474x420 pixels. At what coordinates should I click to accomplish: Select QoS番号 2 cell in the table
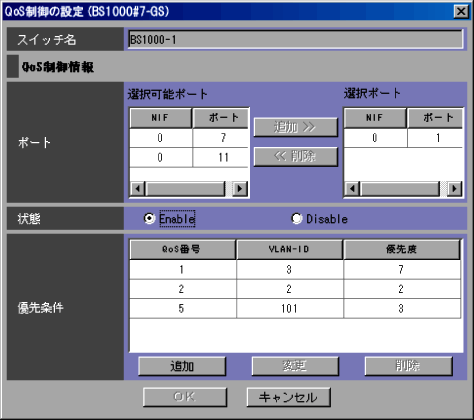(x=183, y=289)
